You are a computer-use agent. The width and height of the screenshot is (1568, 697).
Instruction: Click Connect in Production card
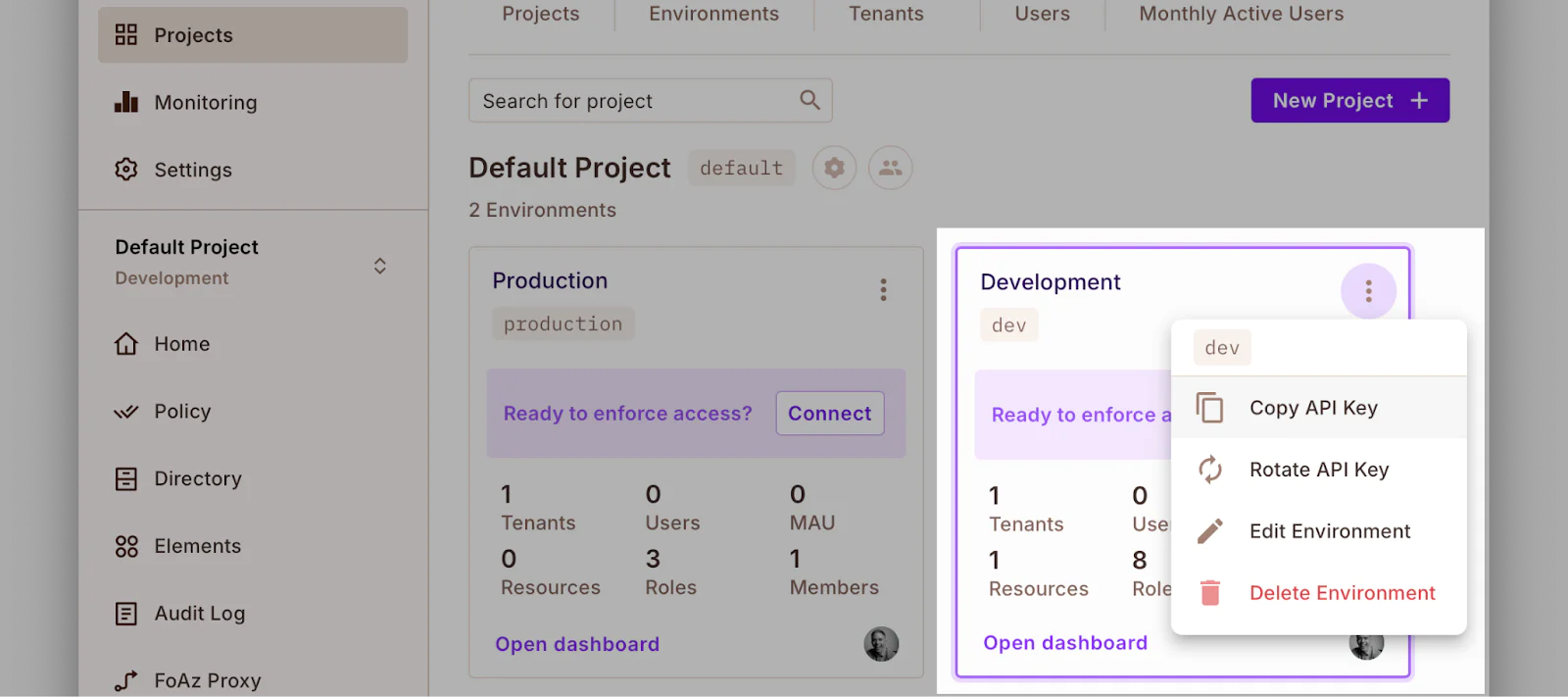point(830,414)
